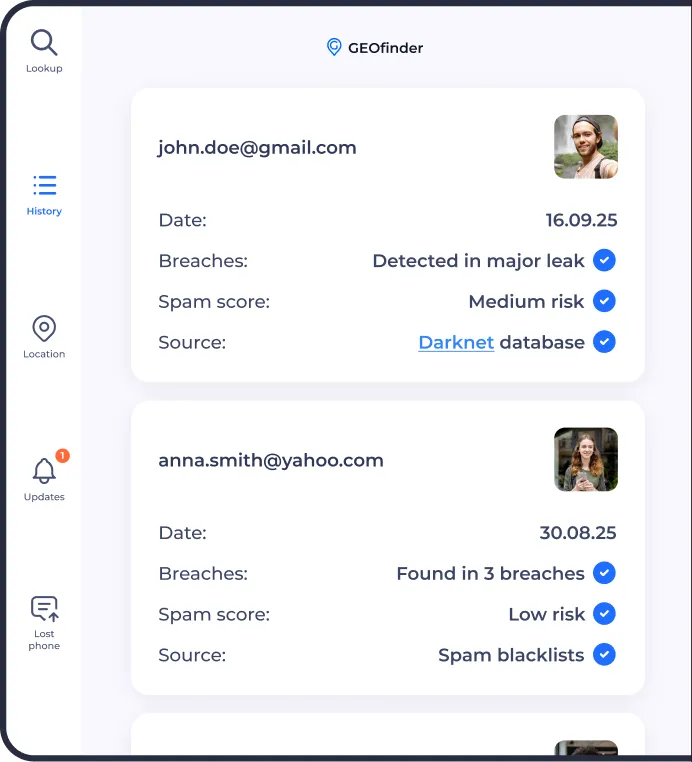This screenshot has height=762, width=692.
Task: Click check mark beside Medium risk
Action: click(x=604, y=301)
